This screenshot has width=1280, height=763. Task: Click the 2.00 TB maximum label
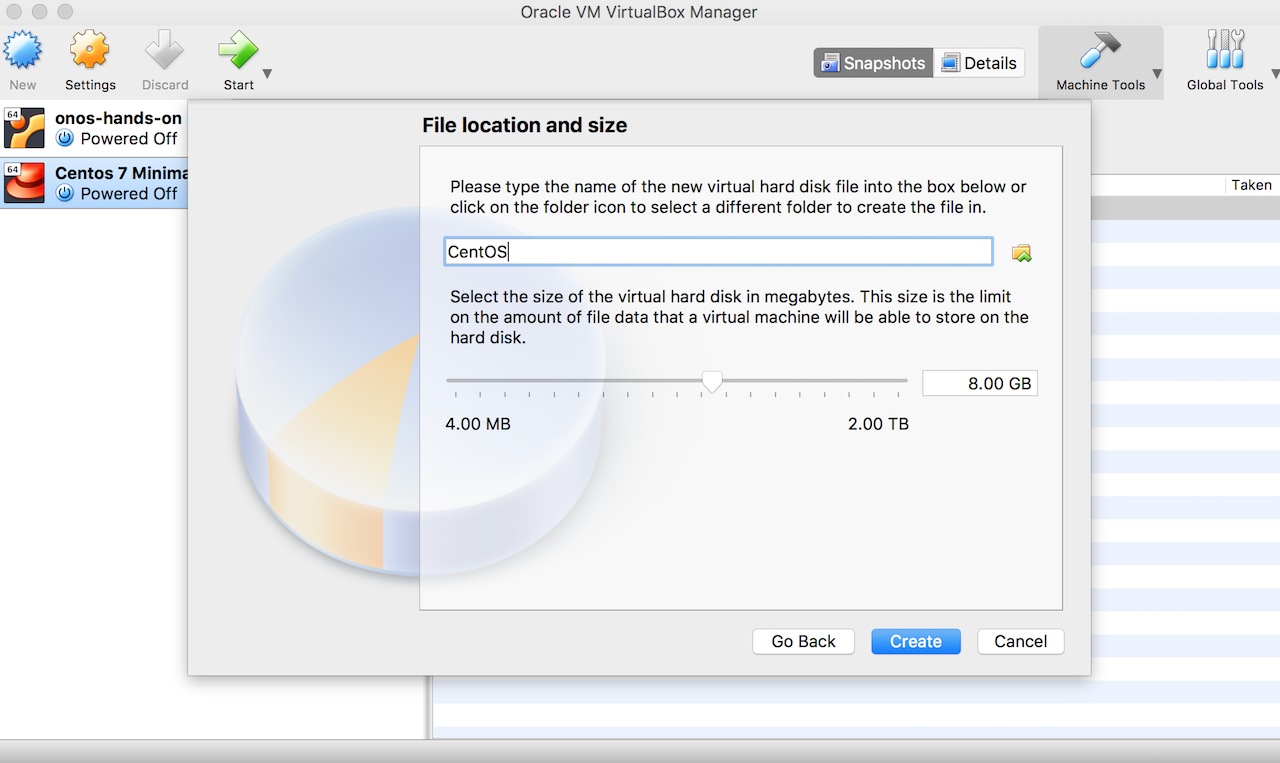tap(878, 424)
